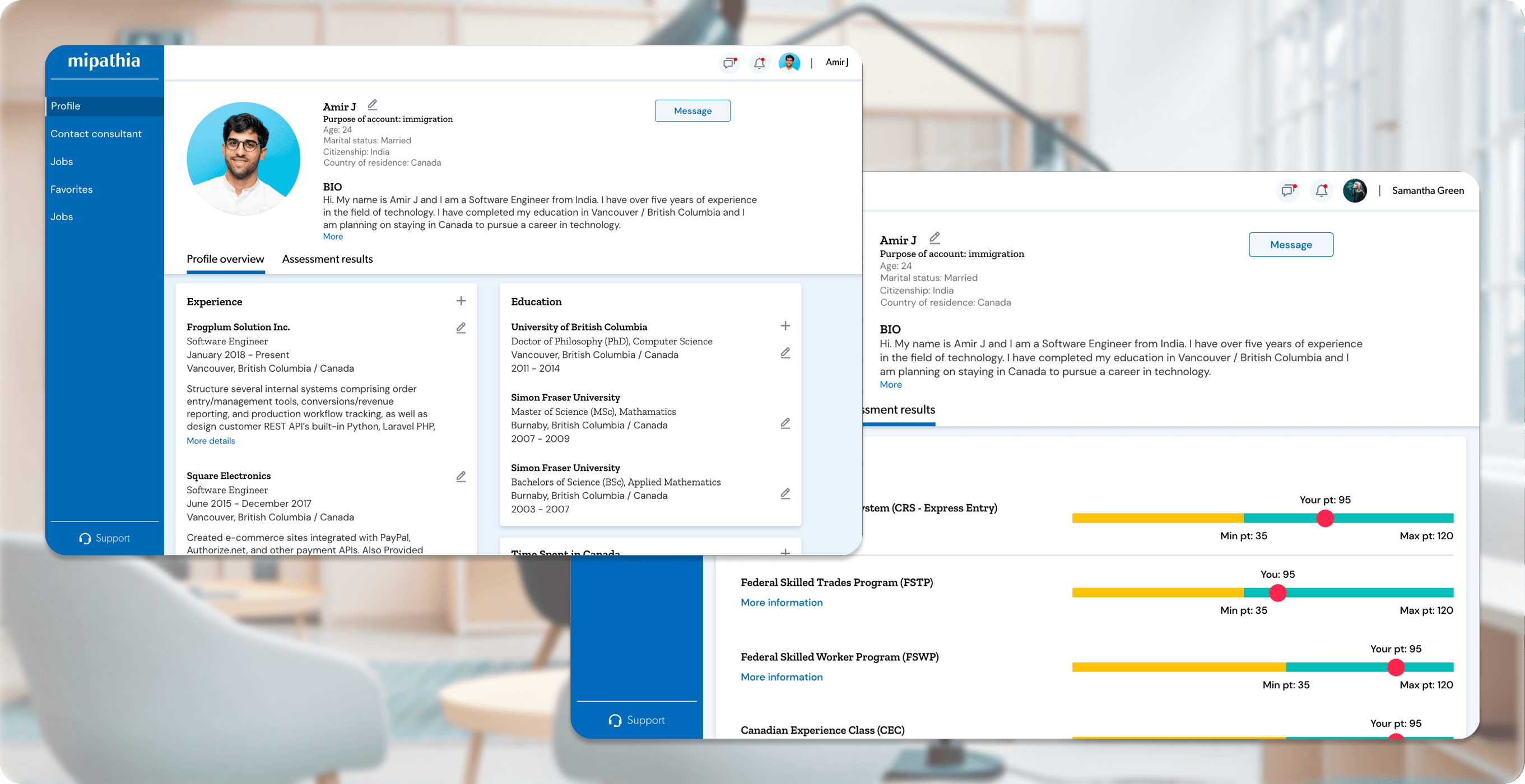Switch to Profile overview tab

tap(226, 259)
